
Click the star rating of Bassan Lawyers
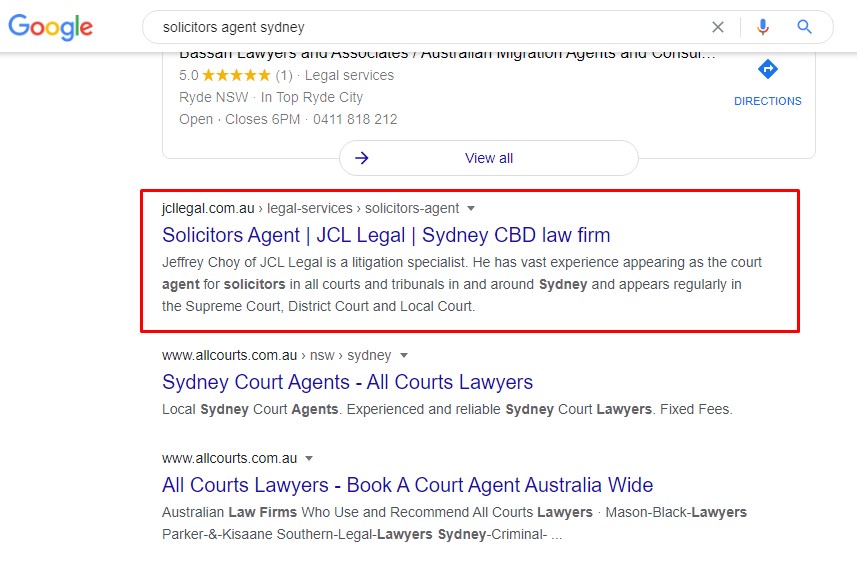[x=236, y=75]
